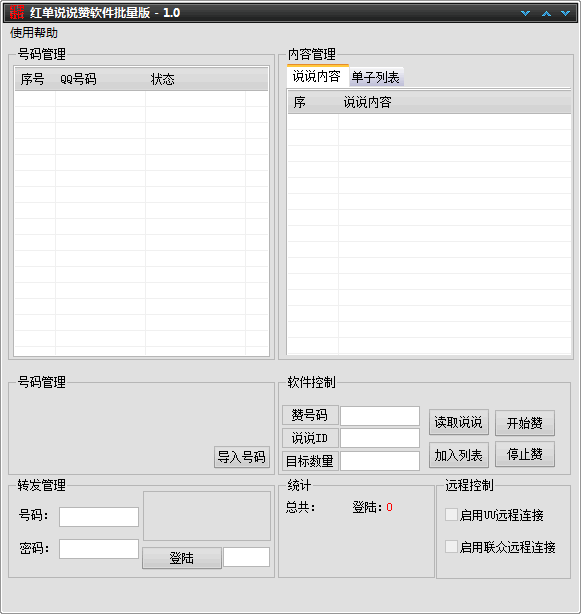
Task: Click the leftmost blue down-arrow in the title bar
Action: [x=525, y=13]
